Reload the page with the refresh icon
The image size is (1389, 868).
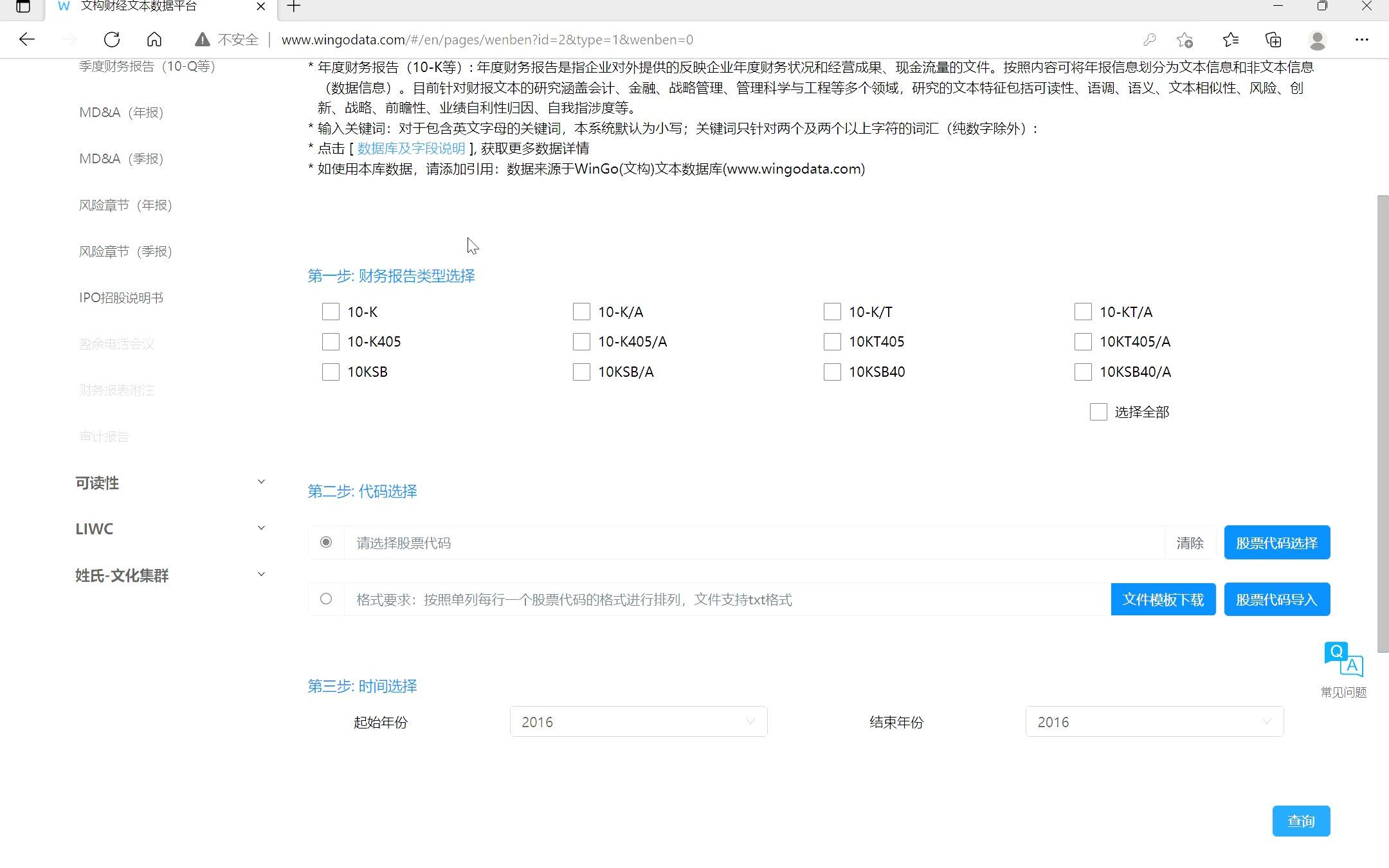(x=112, y=40)
